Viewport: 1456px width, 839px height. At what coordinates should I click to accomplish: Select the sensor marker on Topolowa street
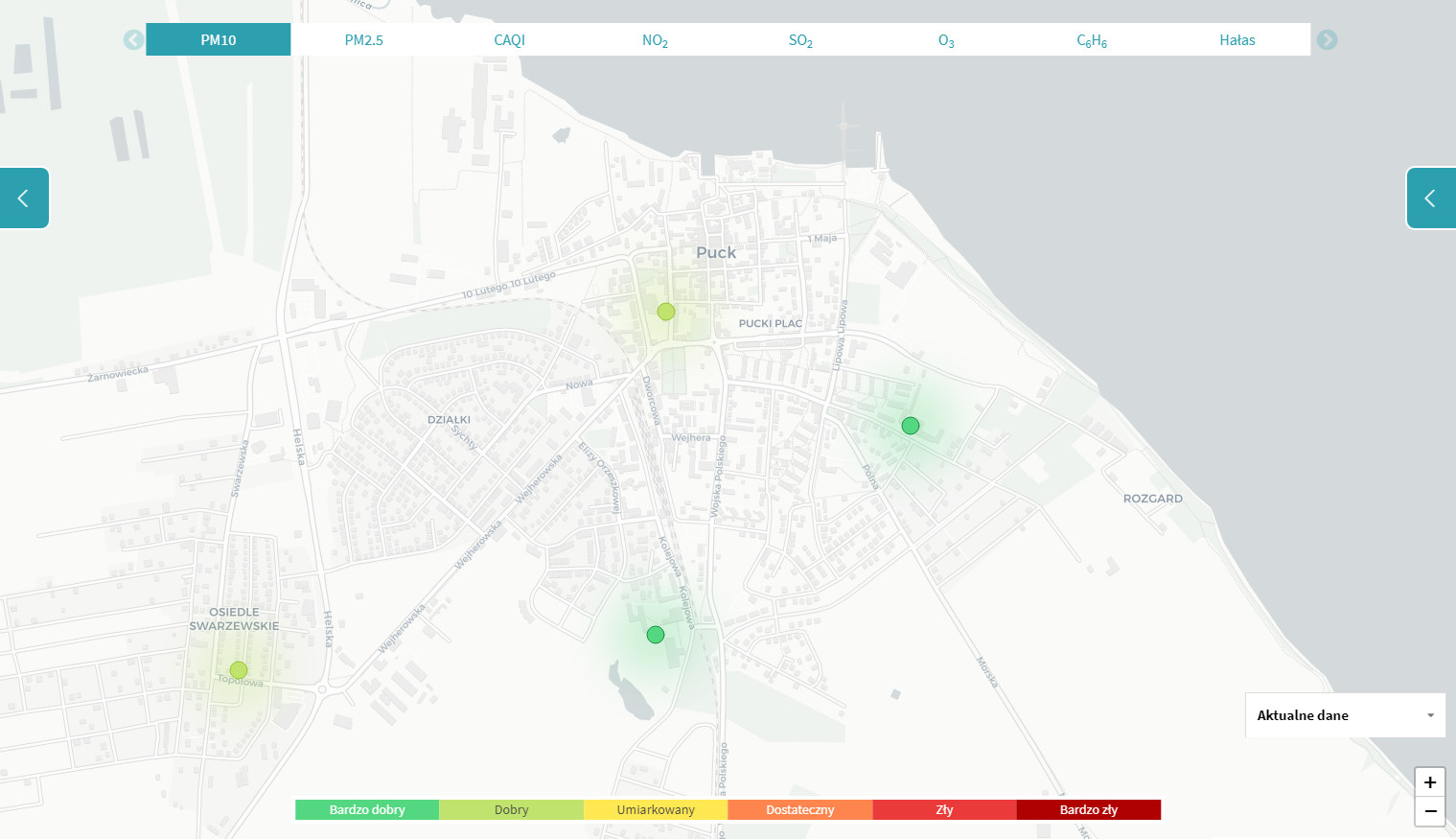239,670
